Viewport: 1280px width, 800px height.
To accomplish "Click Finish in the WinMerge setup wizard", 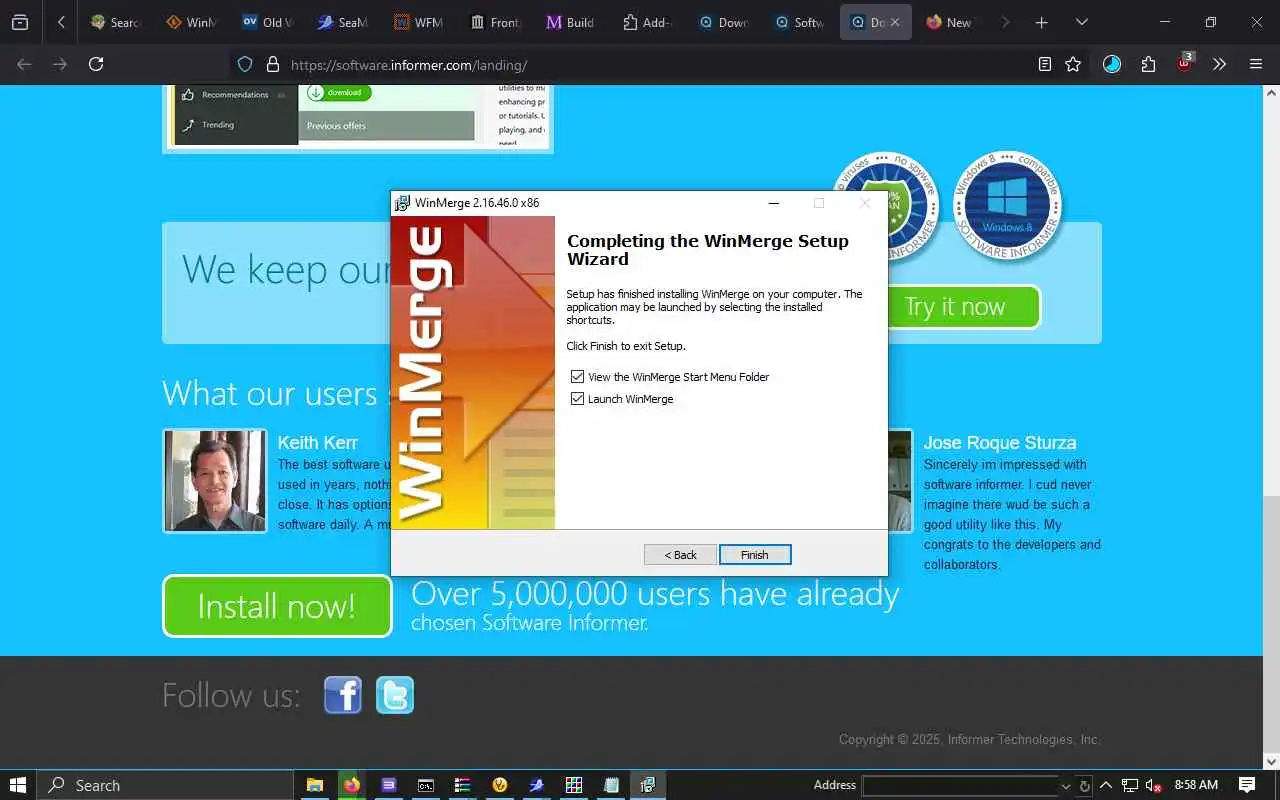I will [x=755, y=555].
